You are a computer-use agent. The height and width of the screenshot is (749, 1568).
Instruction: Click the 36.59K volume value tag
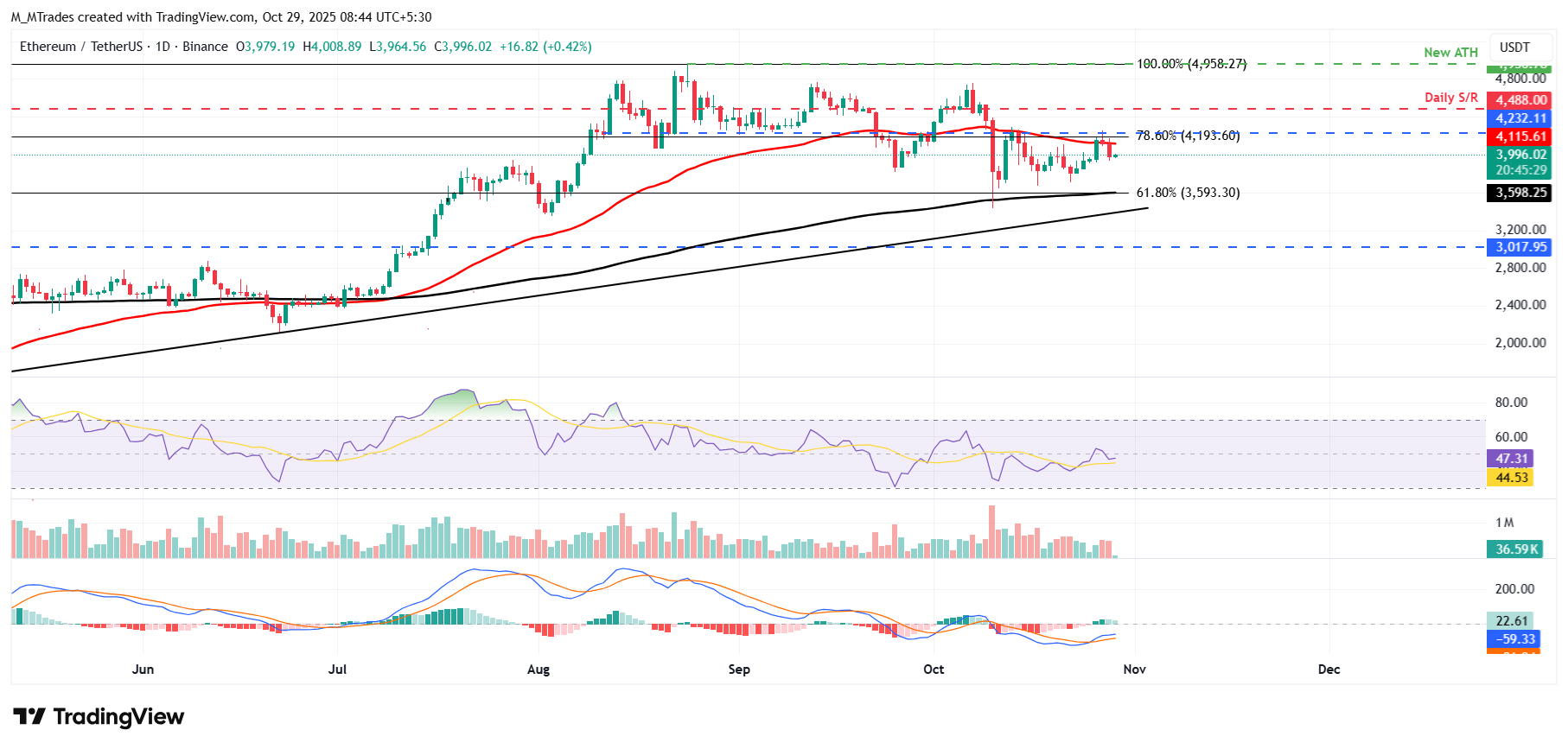[x=1516, y=549]
